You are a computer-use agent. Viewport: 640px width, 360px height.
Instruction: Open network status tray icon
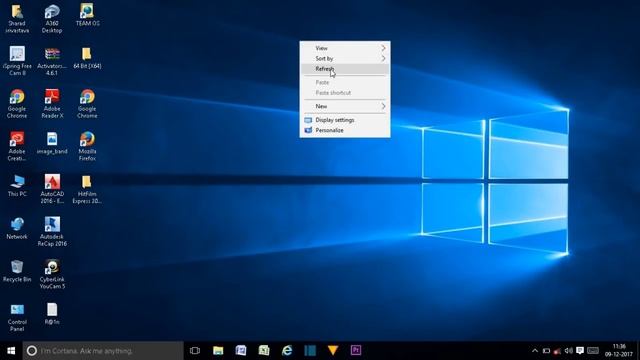pyautogui.click(x=557, y=351)
